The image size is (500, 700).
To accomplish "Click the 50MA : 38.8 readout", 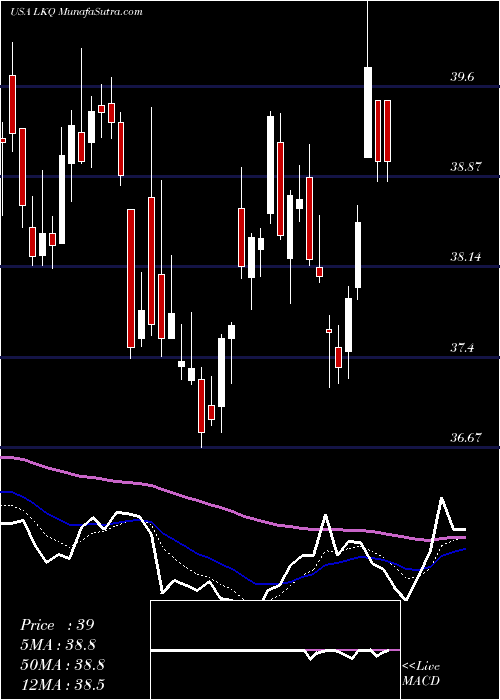I will point(62,664).
